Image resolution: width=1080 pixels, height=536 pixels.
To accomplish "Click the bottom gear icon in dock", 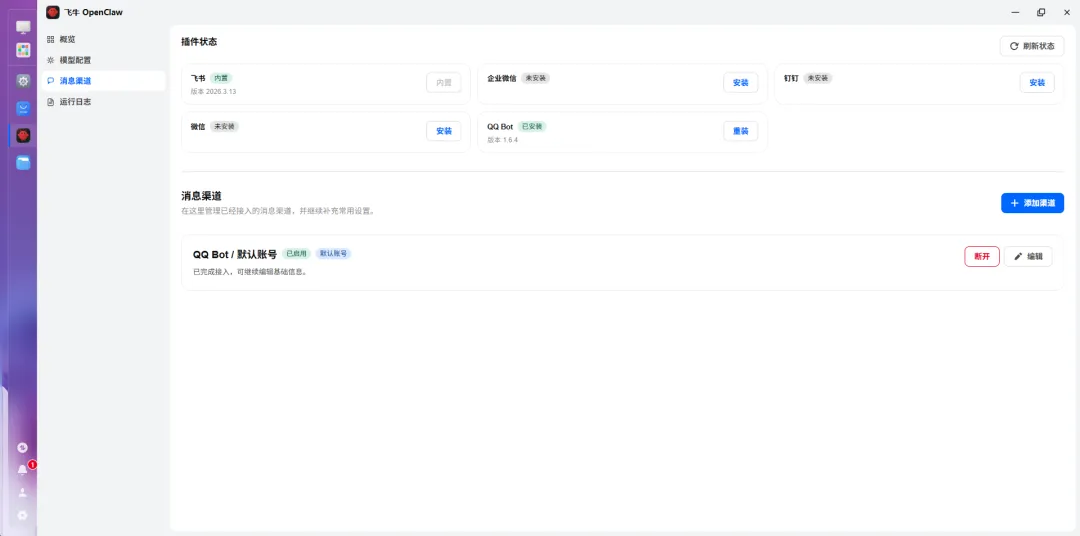I will pos(23,515).
